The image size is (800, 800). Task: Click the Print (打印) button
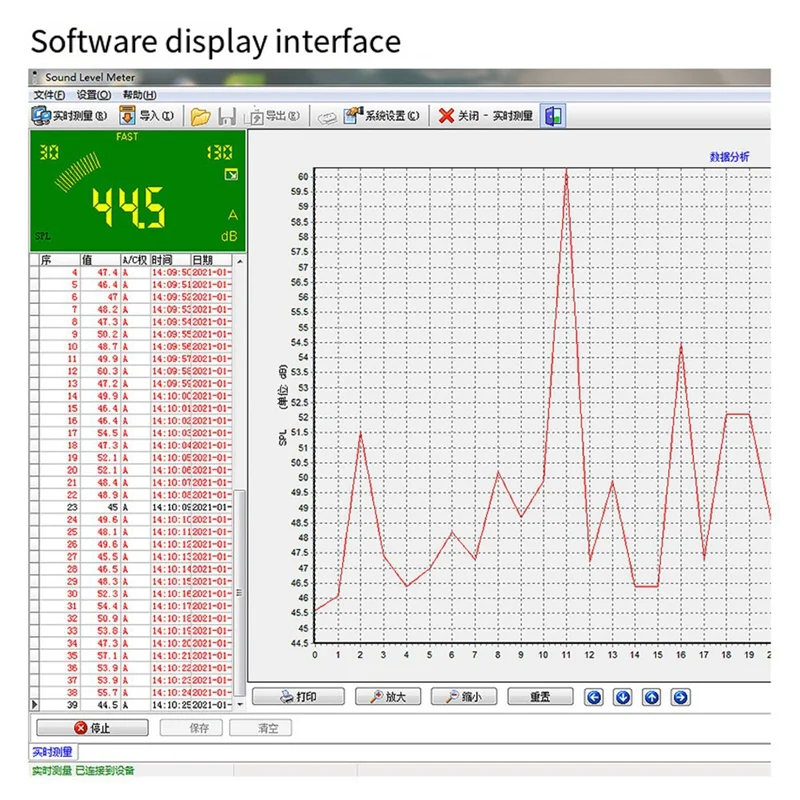coord(298,697)
